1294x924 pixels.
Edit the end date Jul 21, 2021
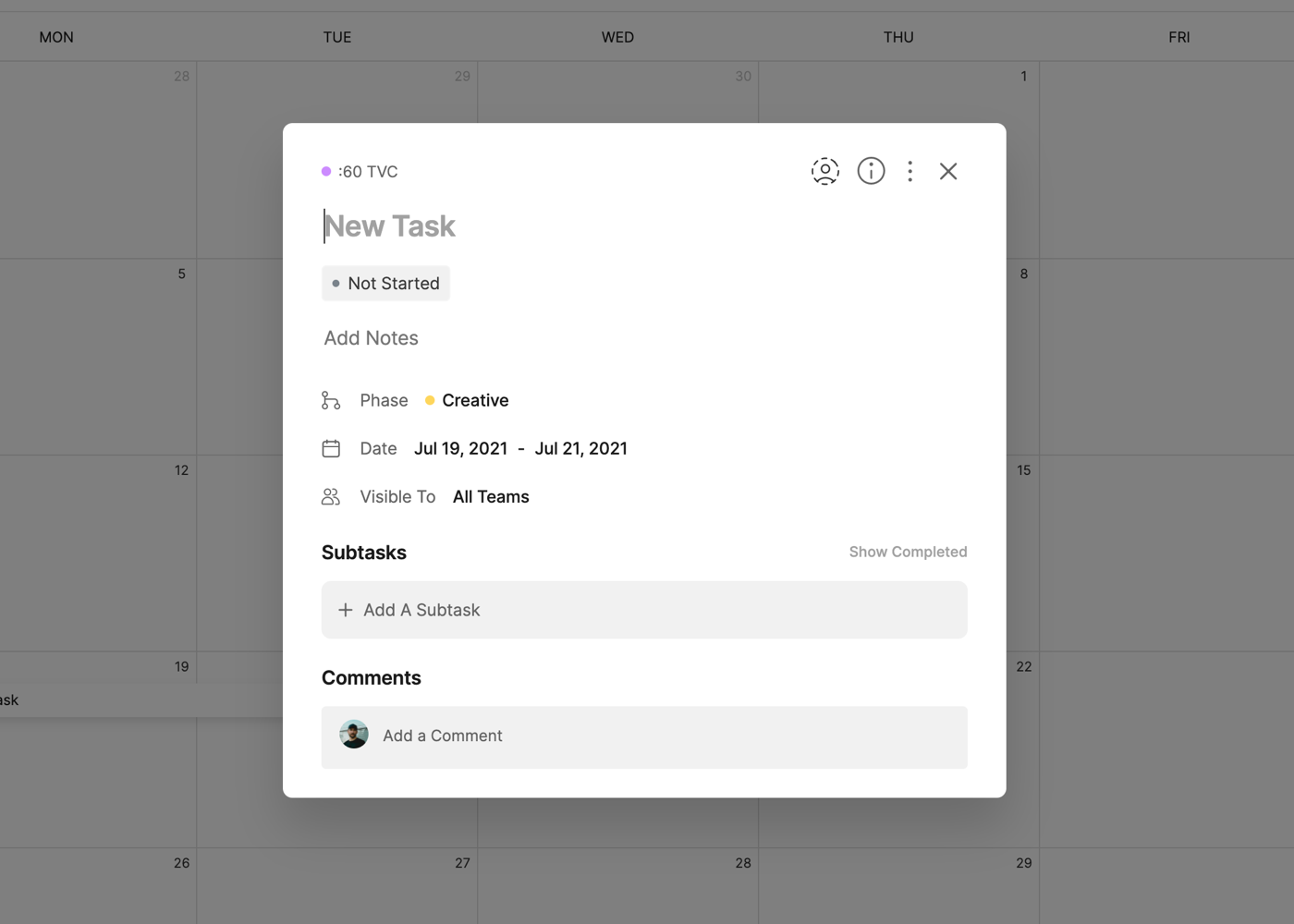pos(580,448)
